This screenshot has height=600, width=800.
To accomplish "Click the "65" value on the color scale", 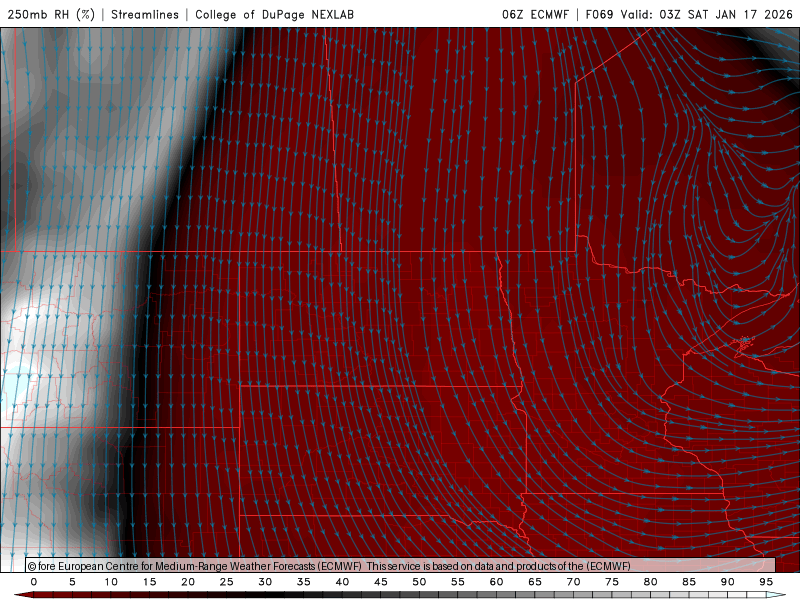I will pos(535,582).
